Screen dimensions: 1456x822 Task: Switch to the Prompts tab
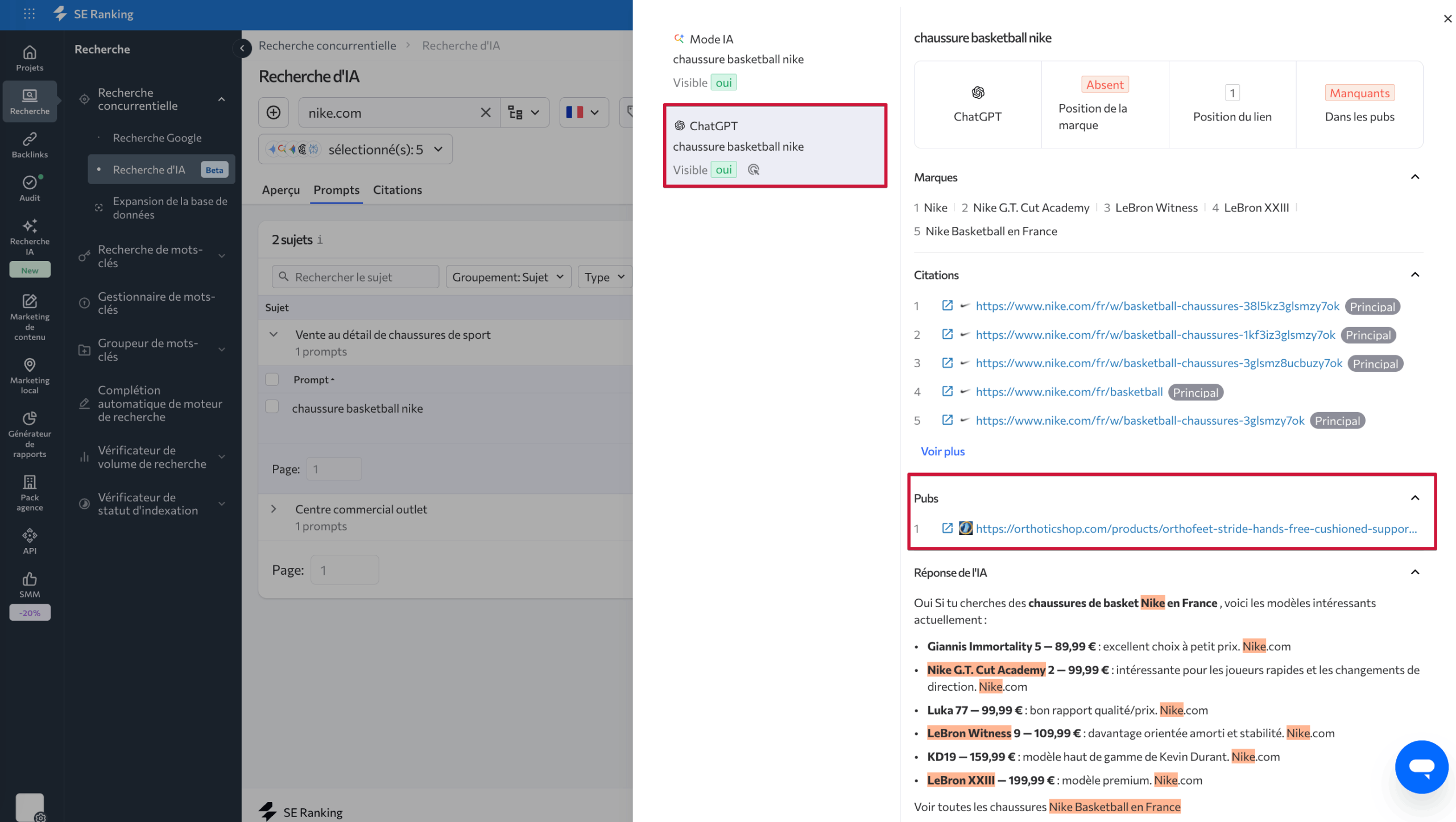[336, 190]
